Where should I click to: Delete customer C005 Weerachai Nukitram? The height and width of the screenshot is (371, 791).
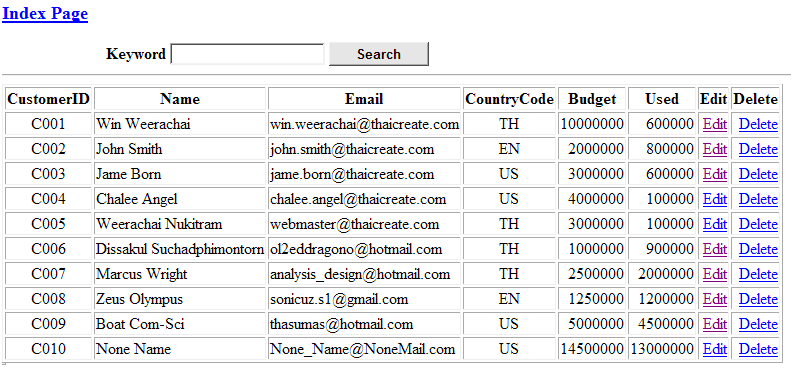point(758,224)
